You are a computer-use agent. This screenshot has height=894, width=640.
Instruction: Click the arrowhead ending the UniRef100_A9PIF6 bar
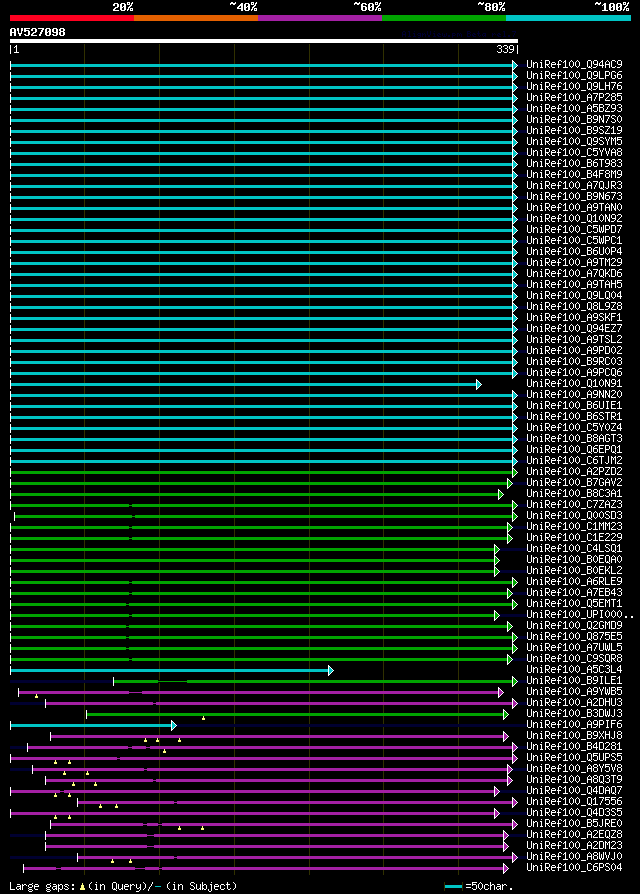[174, 725]
